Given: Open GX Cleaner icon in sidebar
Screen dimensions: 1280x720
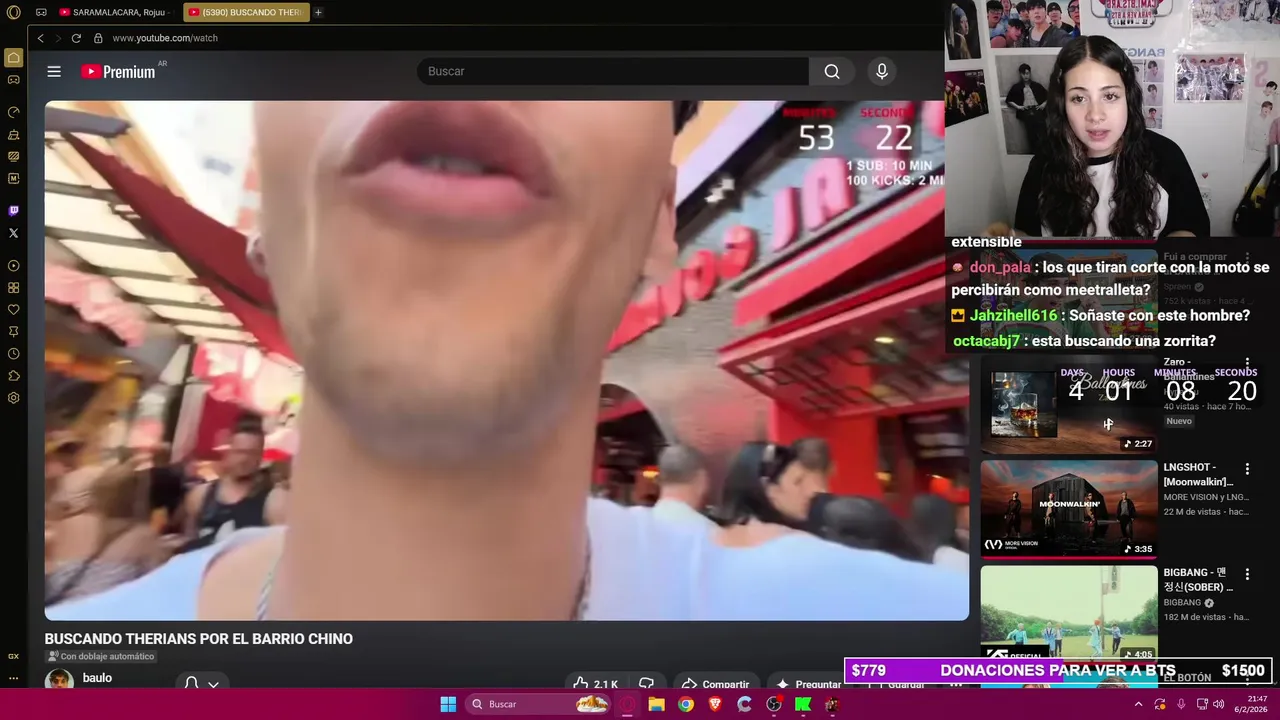Looking at the screenshot, I should [x=14, y=134].
